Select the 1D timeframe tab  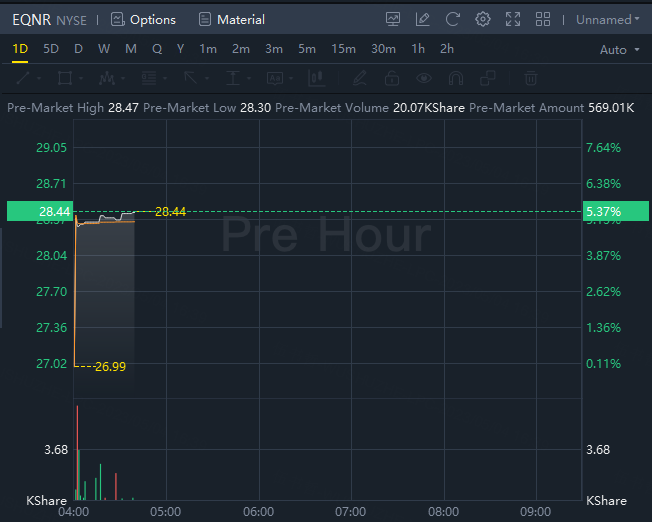pos(20,49)
